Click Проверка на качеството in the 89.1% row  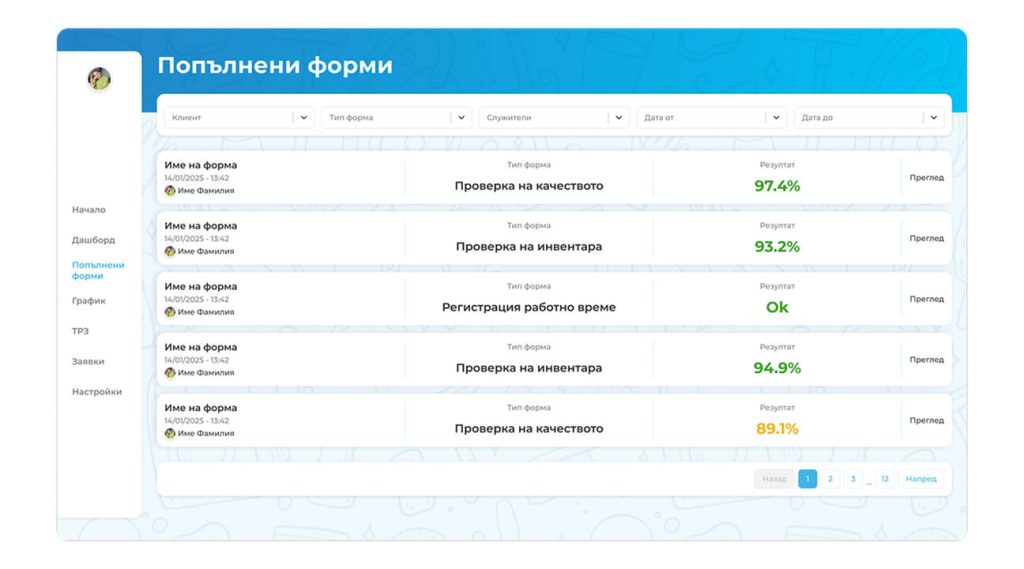click(529, 429)
